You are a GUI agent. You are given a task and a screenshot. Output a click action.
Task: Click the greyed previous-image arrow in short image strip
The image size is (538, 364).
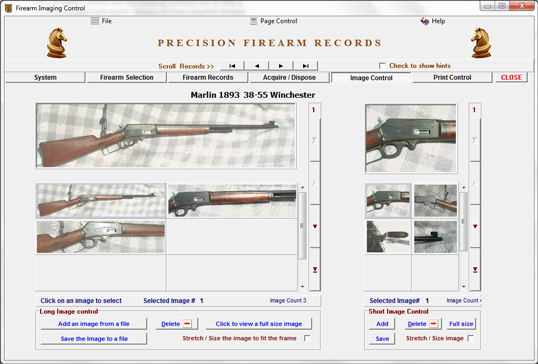[x=475, y=183]
